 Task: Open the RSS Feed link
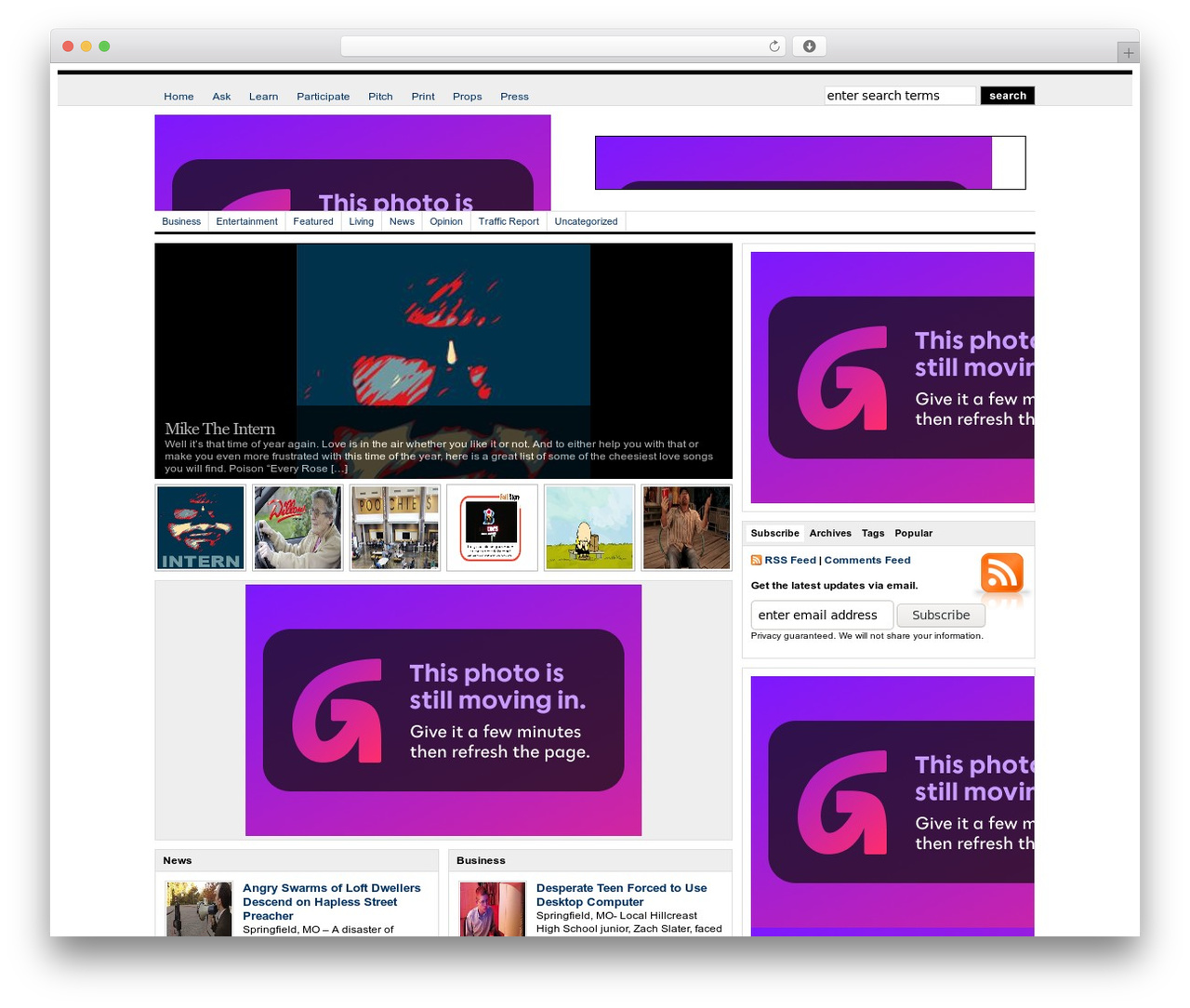click(790, 560)
